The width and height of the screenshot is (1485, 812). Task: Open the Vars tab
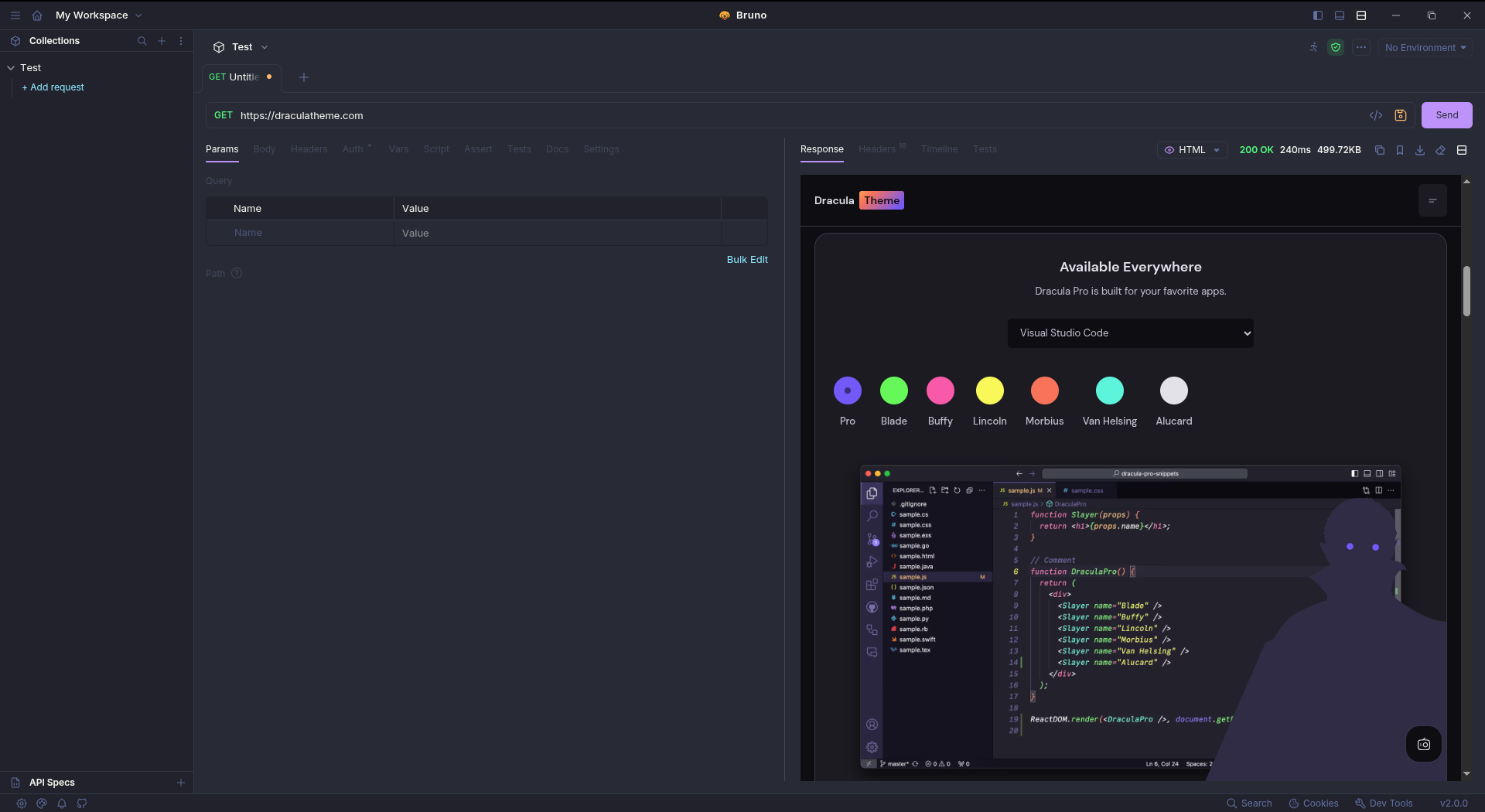tap(398, 149)
